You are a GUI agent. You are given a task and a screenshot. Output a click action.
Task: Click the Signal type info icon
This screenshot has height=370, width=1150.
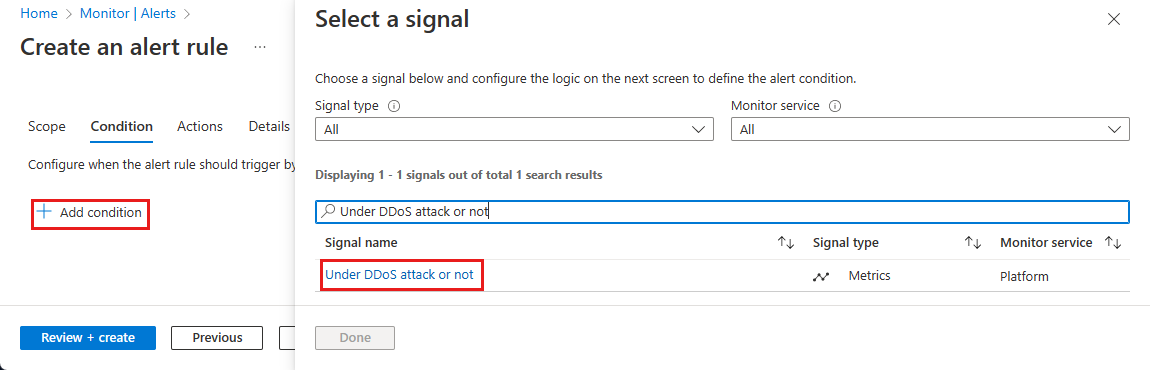[x=395, y=106]
